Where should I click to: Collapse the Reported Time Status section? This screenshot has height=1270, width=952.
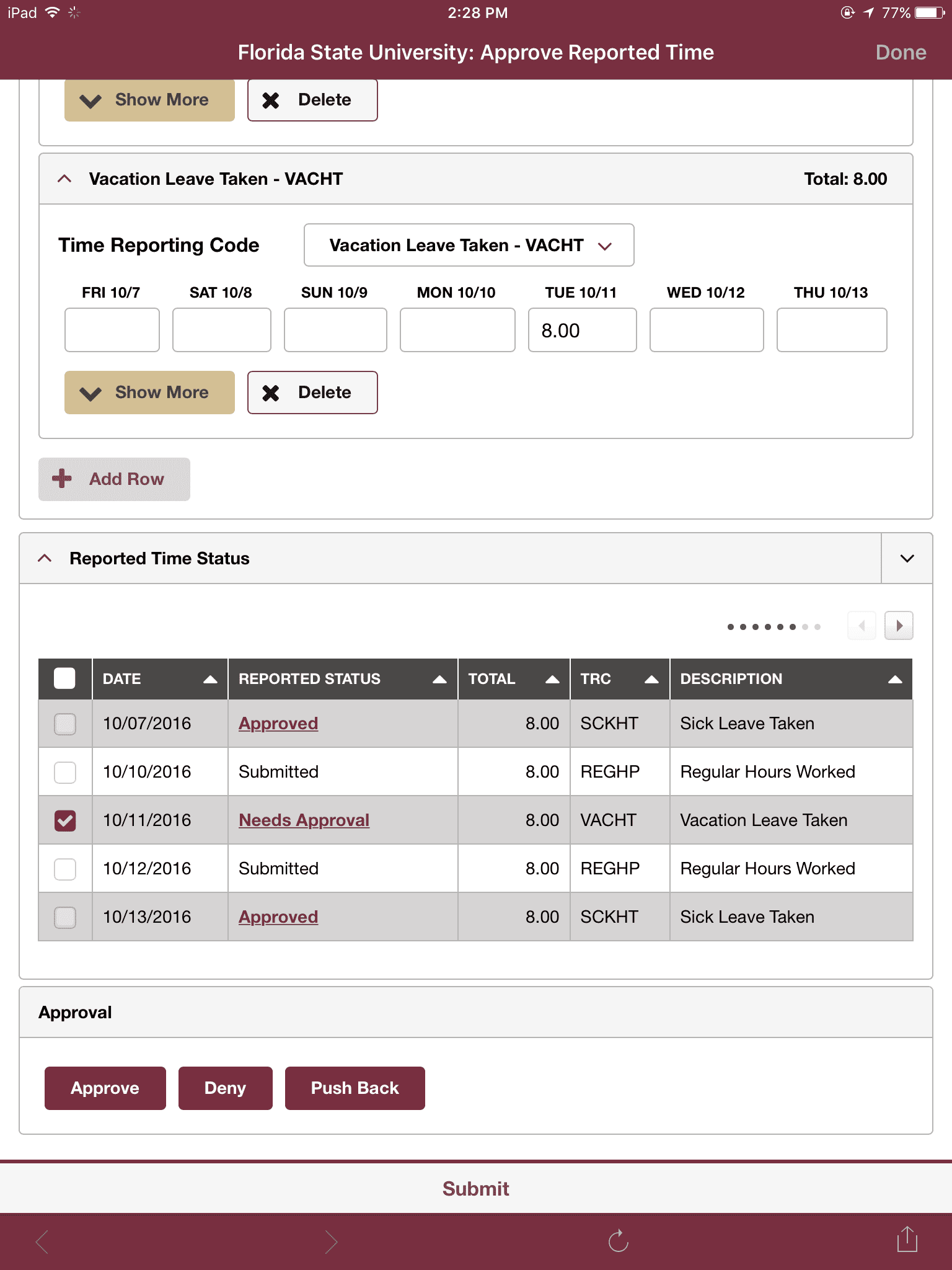pyautogui.click(x=45, y=558)
